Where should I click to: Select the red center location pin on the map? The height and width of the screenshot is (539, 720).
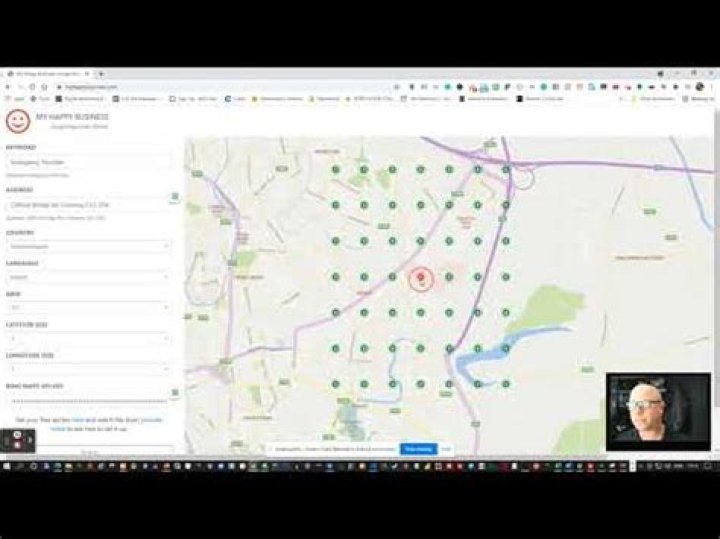coord(421,278)
